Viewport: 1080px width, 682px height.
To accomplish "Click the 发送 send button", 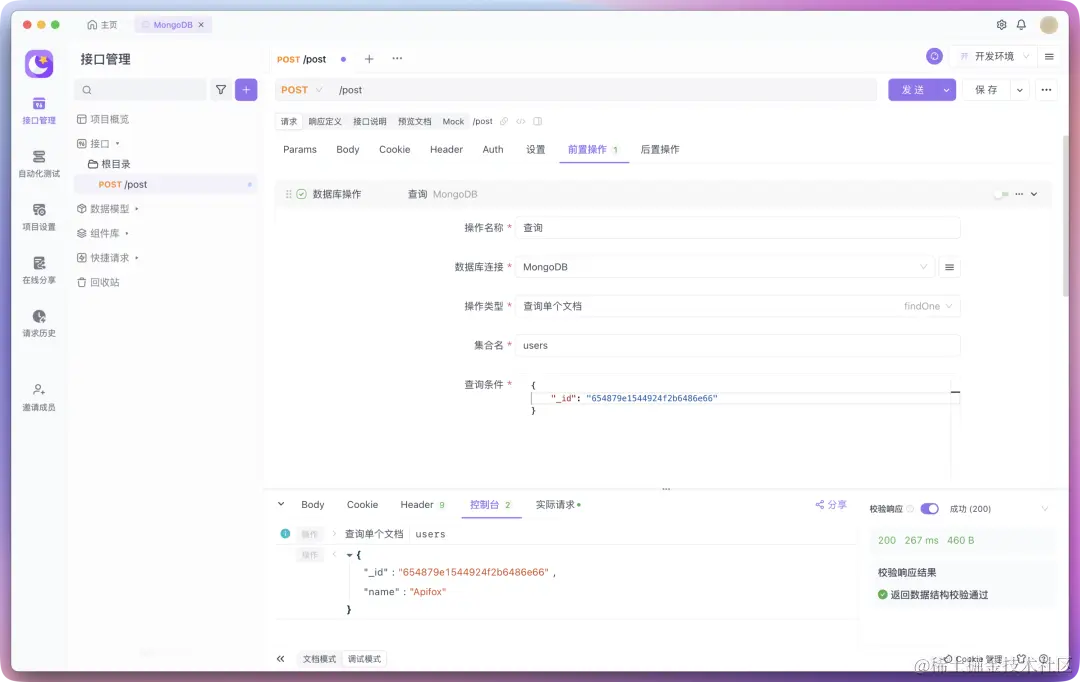I will 913,89.
